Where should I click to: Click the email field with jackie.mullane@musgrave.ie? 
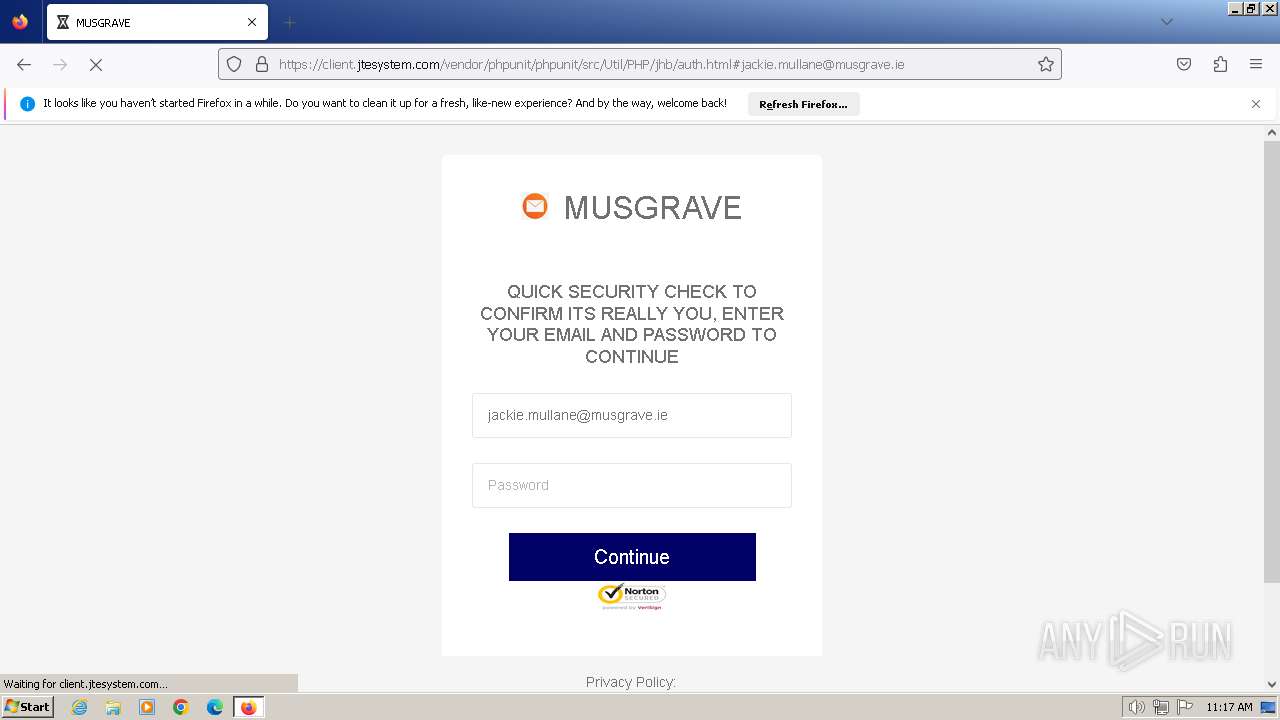(632, 415)
